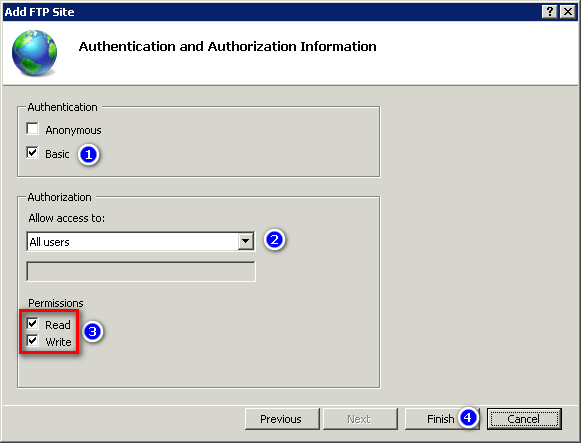The image size is (581, 443).
Task: Click the Finish button
Action: point(442,419)
